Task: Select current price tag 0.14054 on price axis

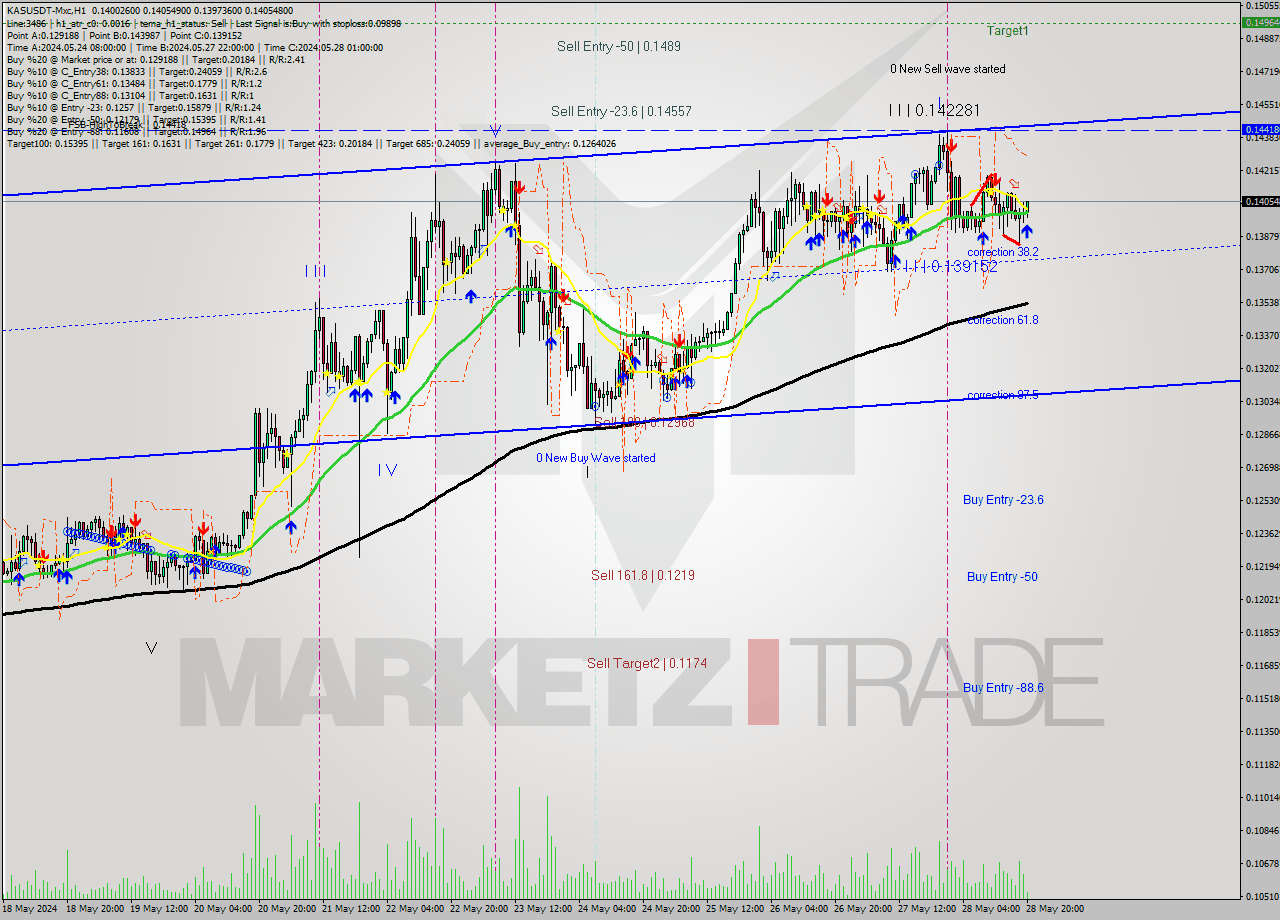Action: click(x=1260, y=201)
